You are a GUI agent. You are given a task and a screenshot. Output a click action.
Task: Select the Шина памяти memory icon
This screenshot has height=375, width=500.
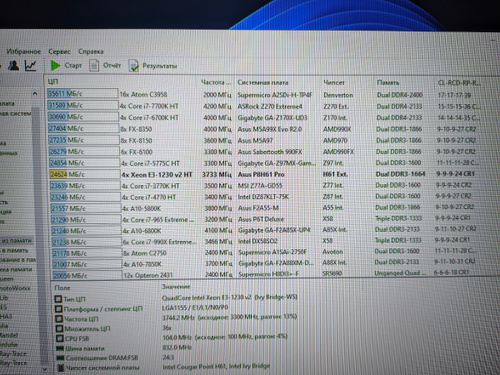[60, 348]
